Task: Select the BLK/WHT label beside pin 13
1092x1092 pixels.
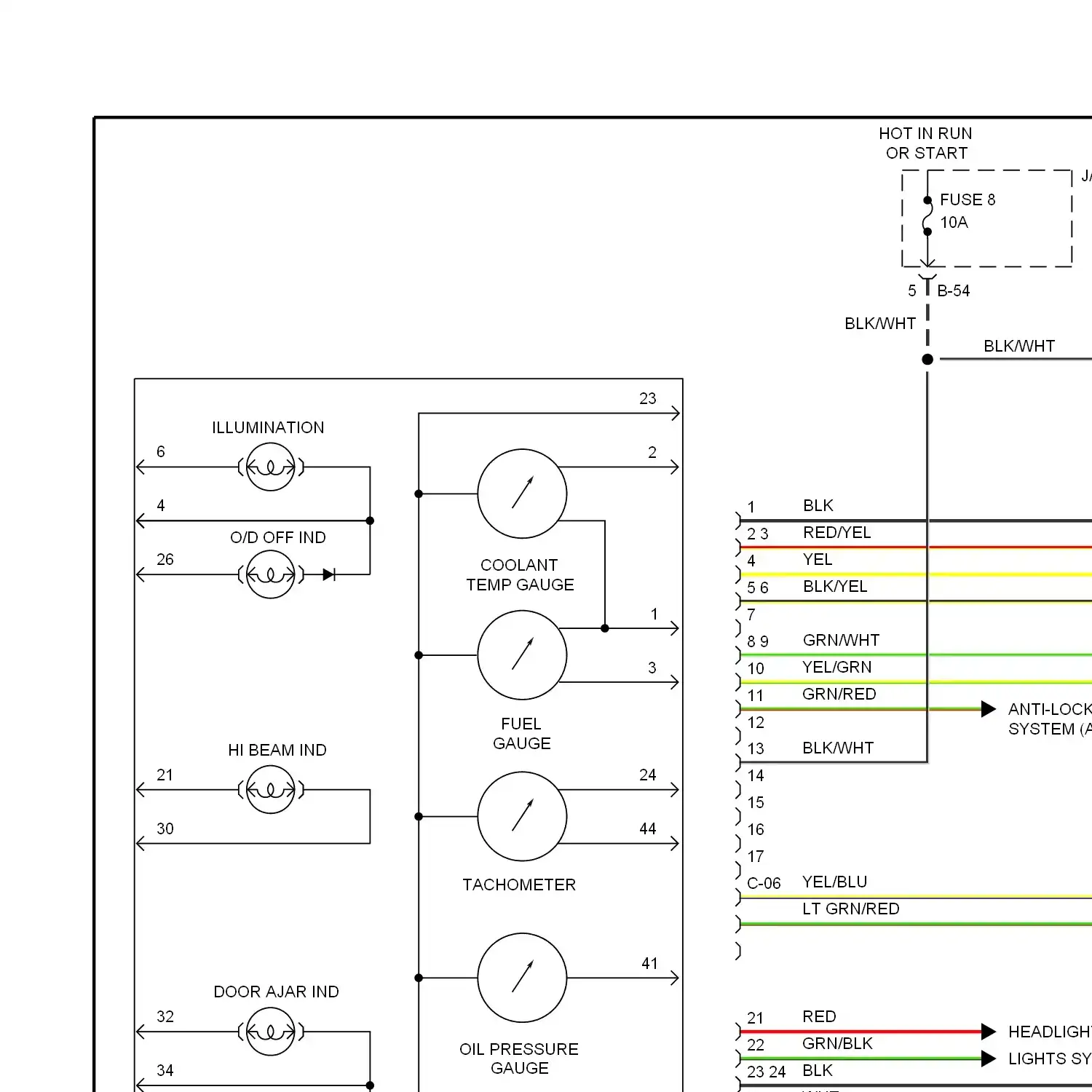Action: [838, 748]
